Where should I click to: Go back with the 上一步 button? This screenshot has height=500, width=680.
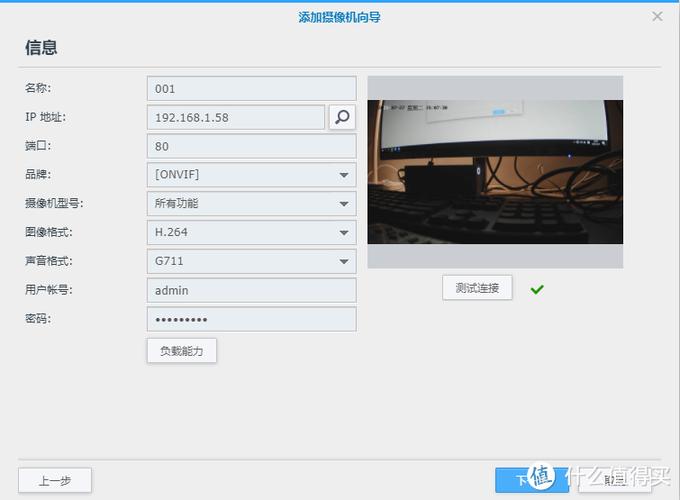(55, 480)
